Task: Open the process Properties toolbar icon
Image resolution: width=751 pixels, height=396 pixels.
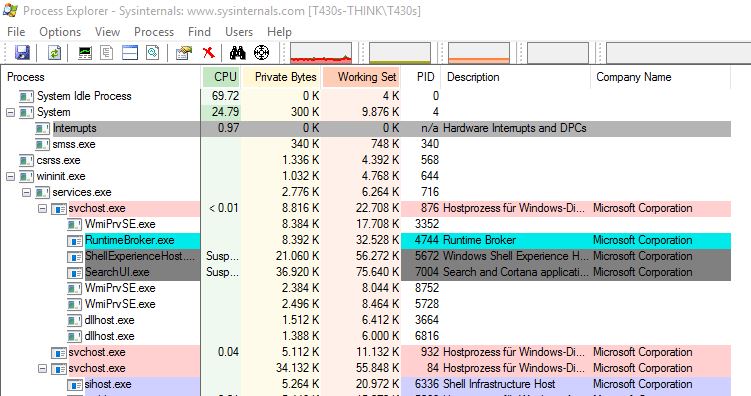Action: (x=183, y=53)
